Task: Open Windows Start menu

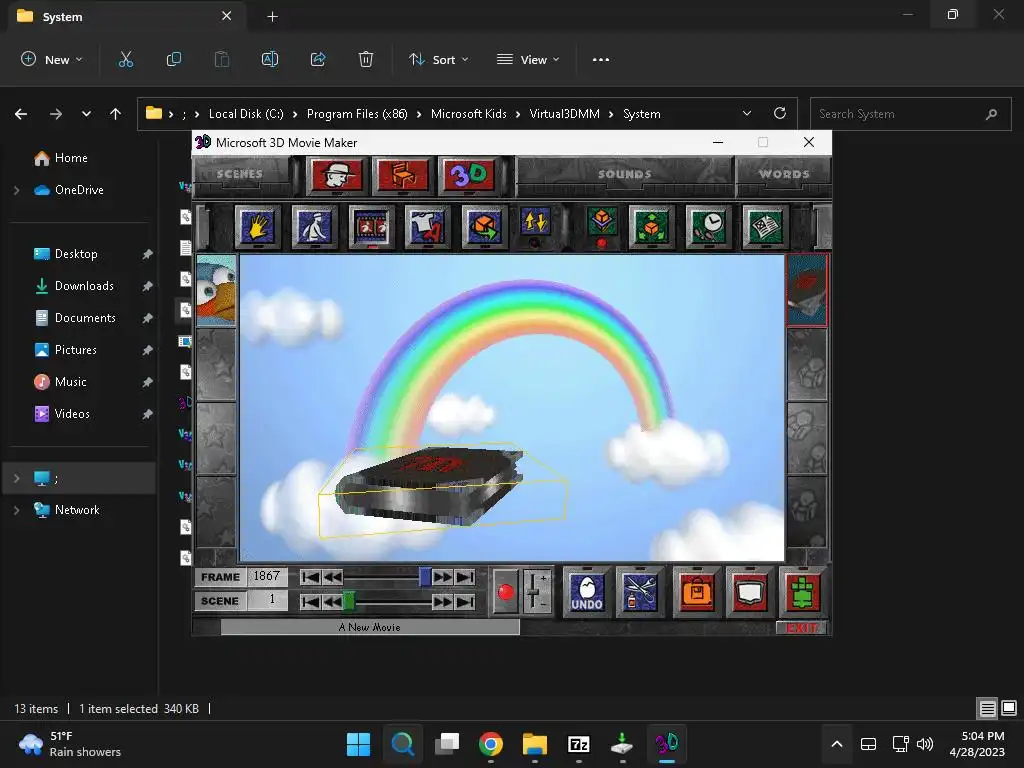Action: point(358,744)
